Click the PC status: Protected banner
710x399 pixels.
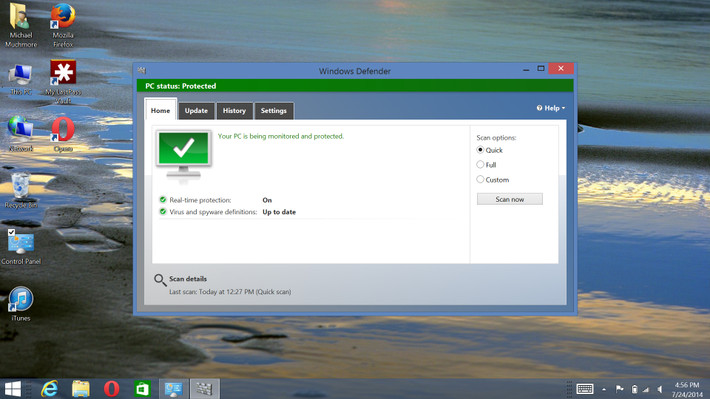pyautogui.click(x=355, y=86)
